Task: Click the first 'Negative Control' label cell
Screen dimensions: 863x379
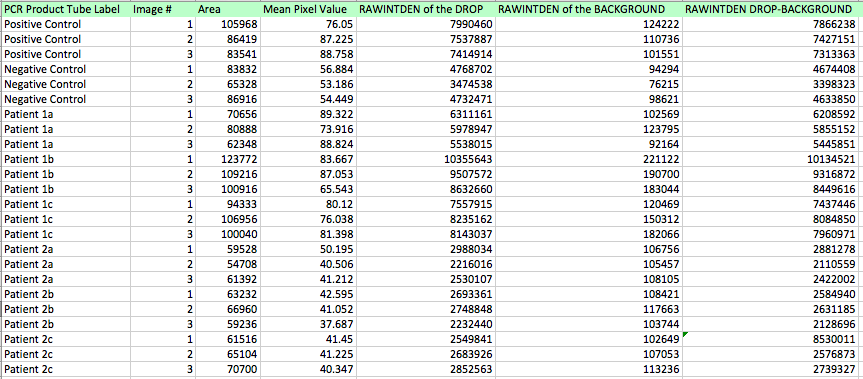Action: click(x=66, y=69)
